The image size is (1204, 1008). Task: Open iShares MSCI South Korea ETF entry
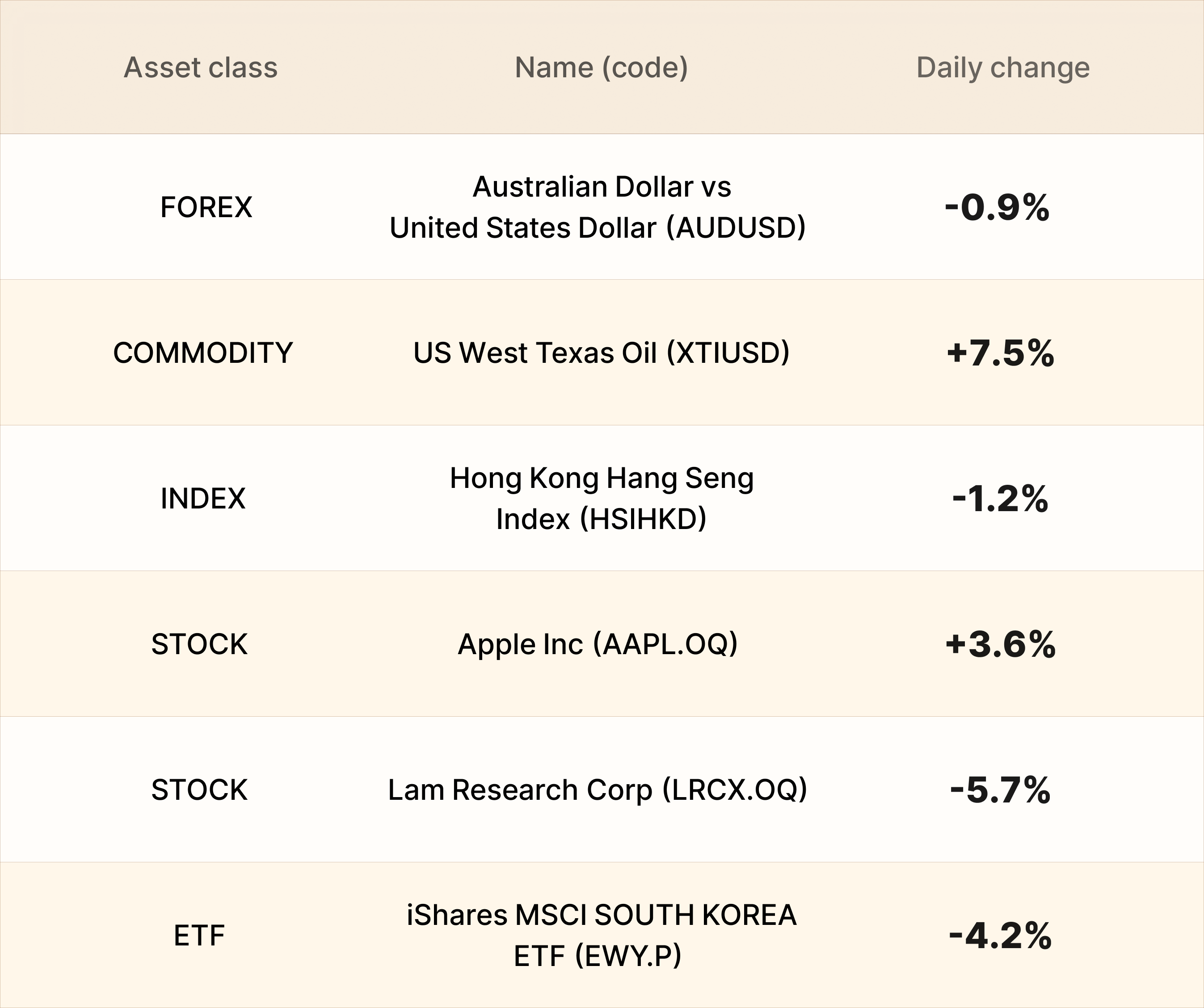602,935
